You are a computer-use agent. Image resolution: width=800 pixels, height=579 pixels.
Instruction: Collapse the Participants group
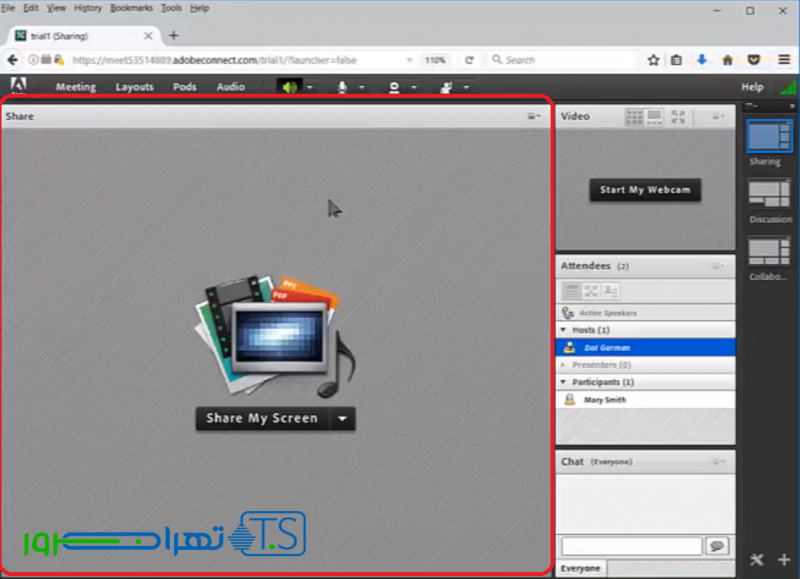coord(563,382)
